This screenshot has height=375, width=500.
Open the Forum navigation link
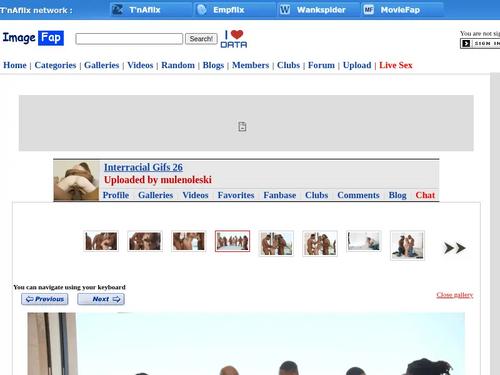click(x=321, y=65)
